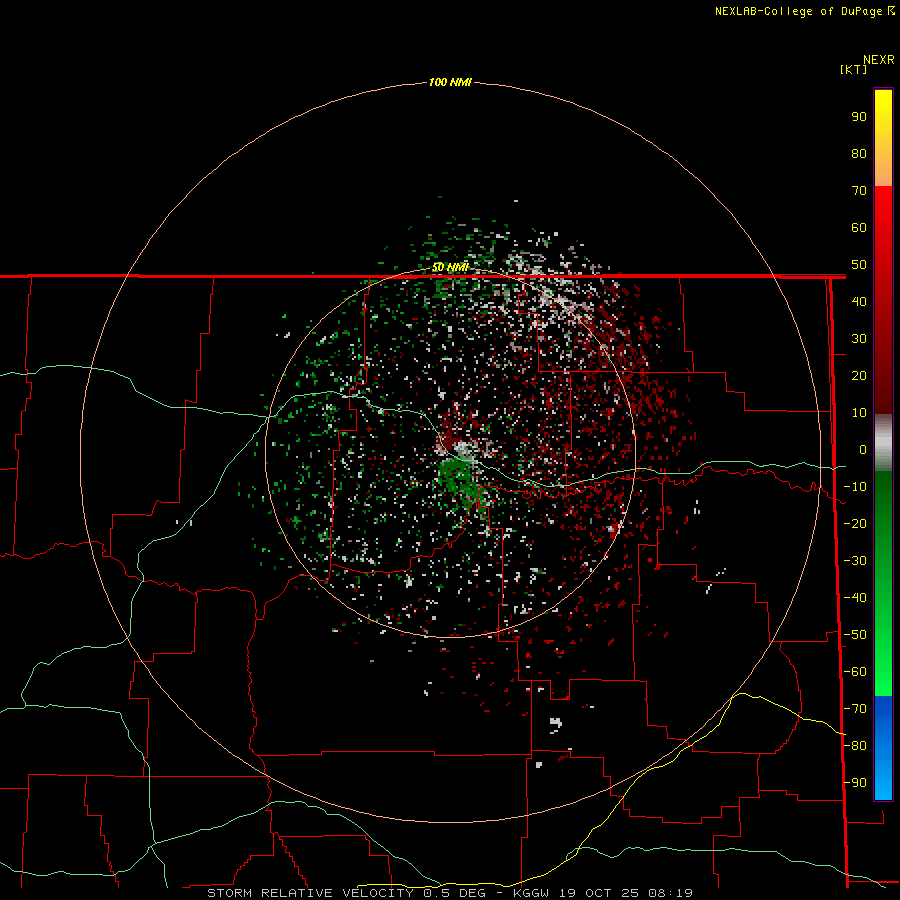This screenshot has width=900, height=900.
Task: Click the -40 value on velocity scale
Action: (x=855, y=598)
